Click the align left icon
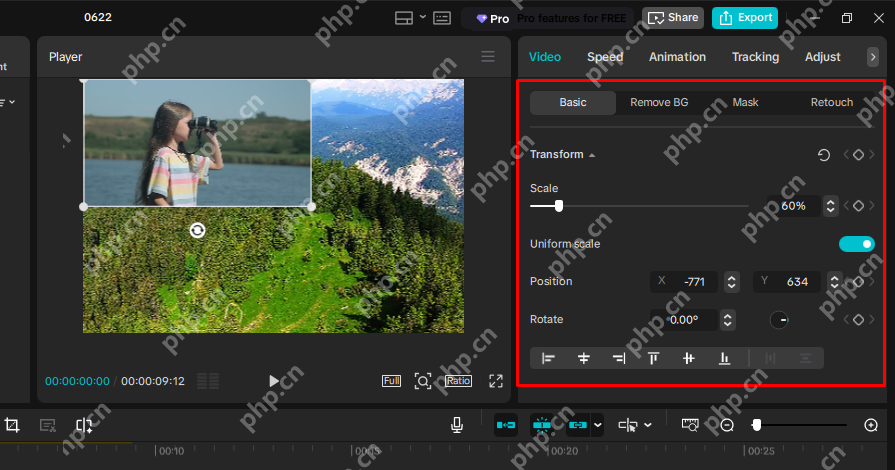The width and height of the screenshot is (895, 470). point(548,359)
